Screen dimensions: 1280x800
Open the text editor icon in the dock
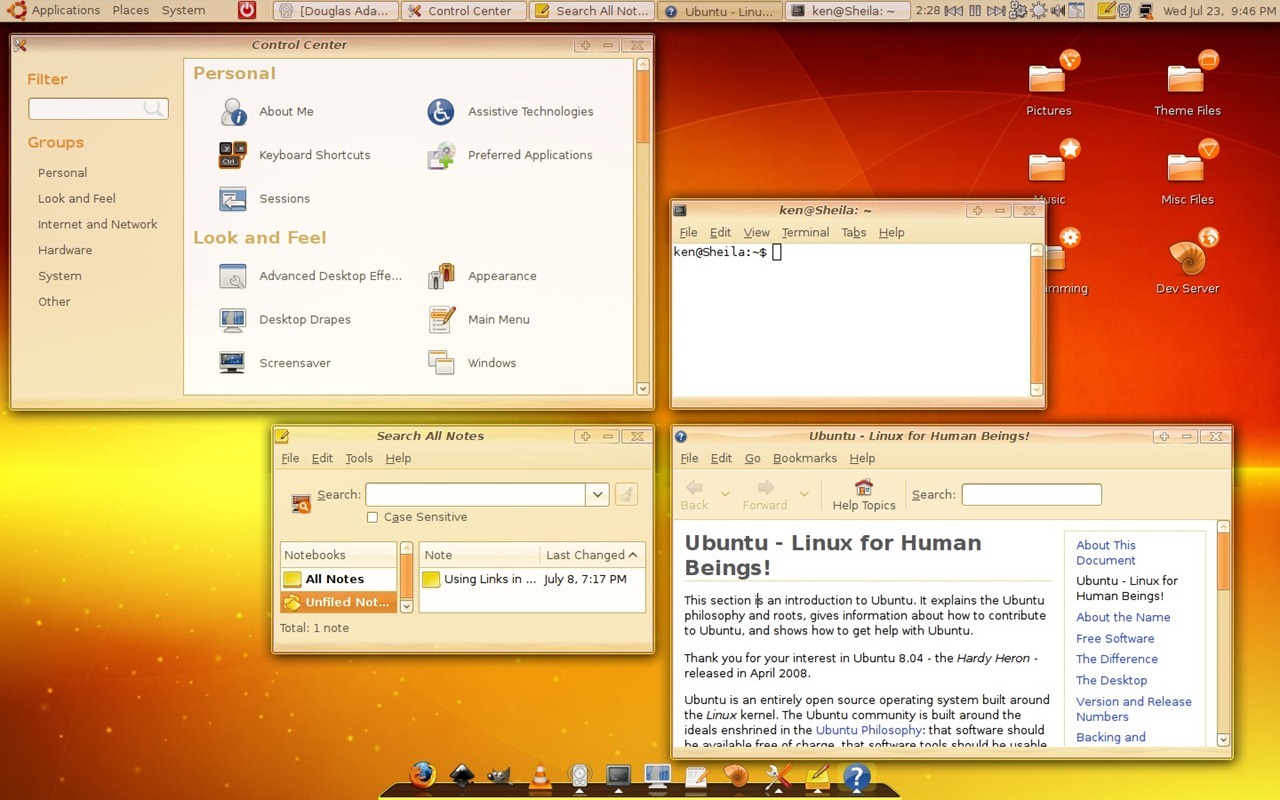(x=697, y=776)
